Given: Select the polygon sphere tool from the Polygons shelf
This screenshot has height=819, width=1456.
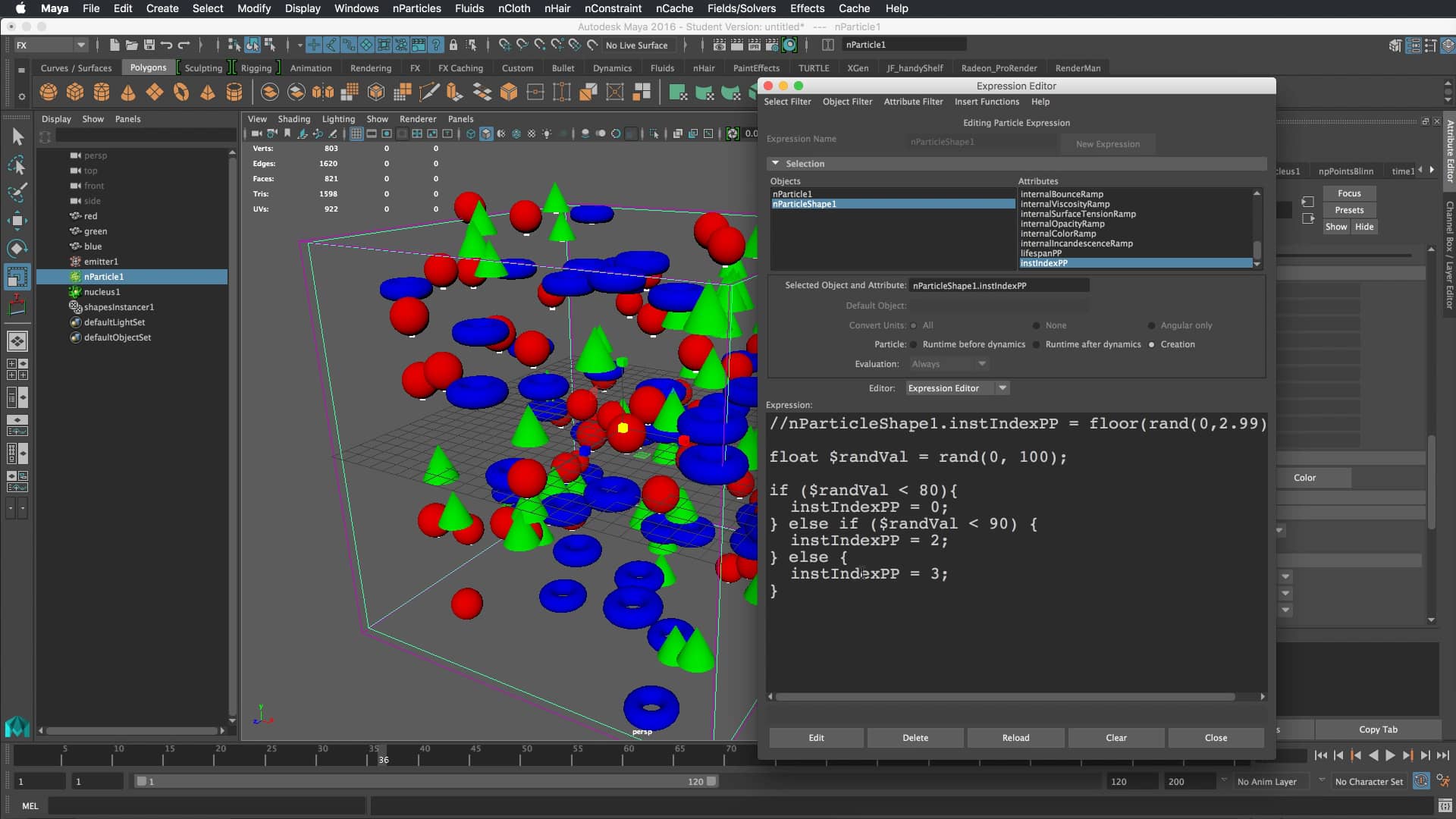Looking at the screenshot, I should click(48, 92).
